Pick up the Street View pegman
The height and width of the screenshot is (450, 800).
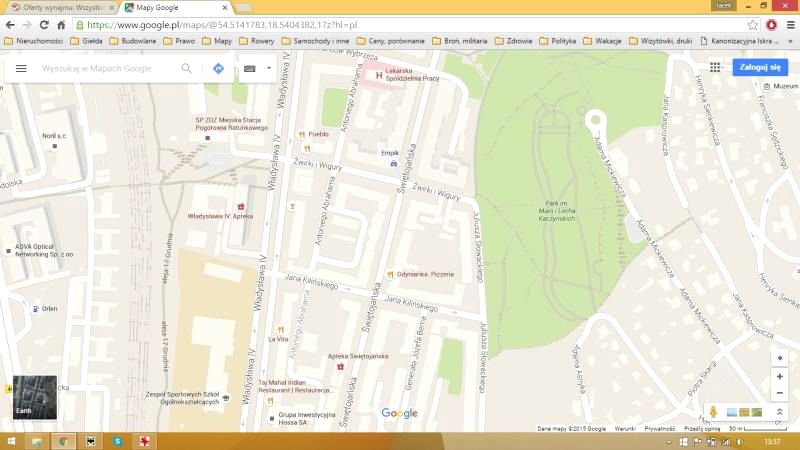tap(714, 412)
